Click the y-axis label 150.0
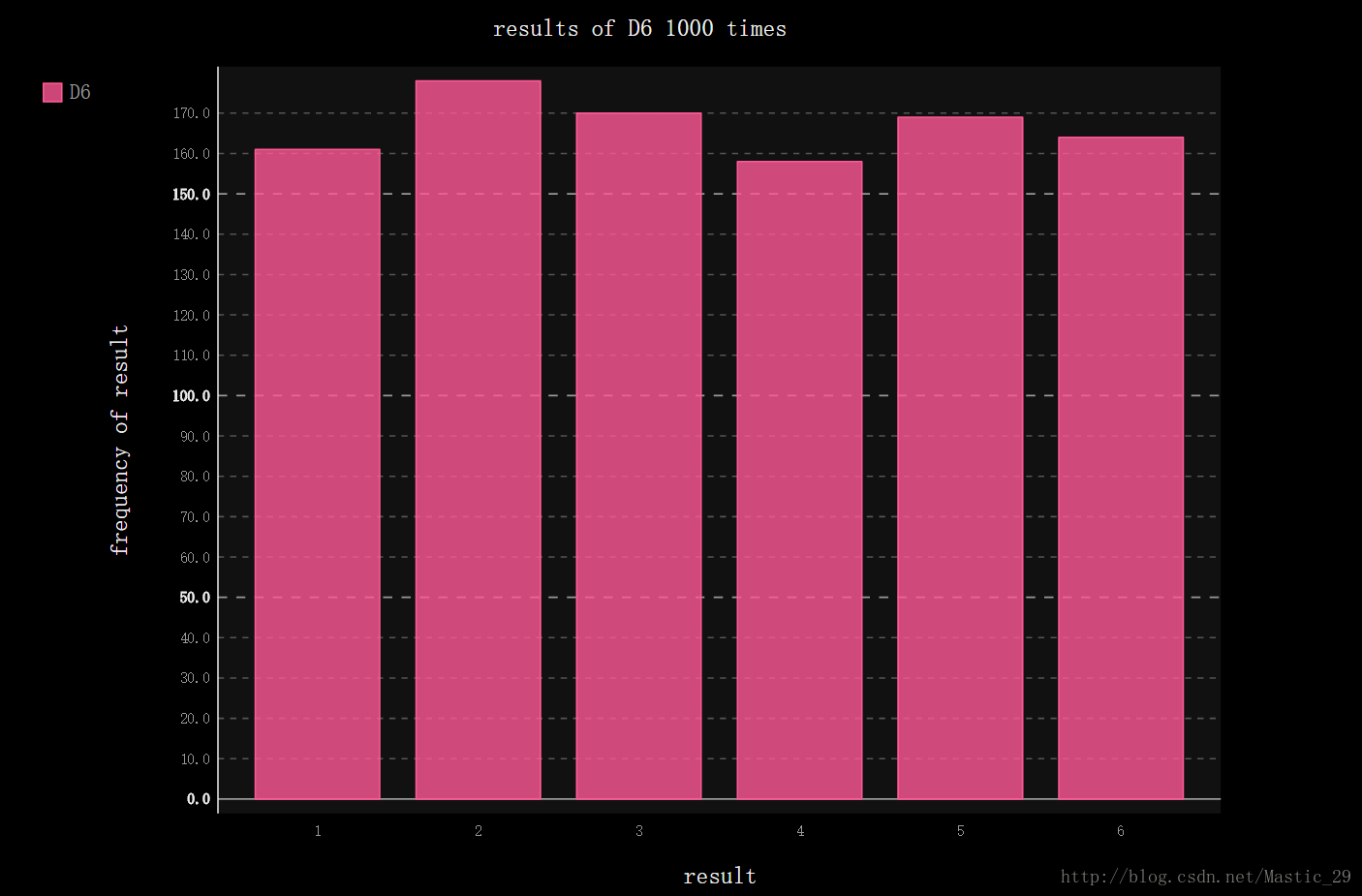The width and height of the screenshot is (1362, 896). tap(192, 194)
